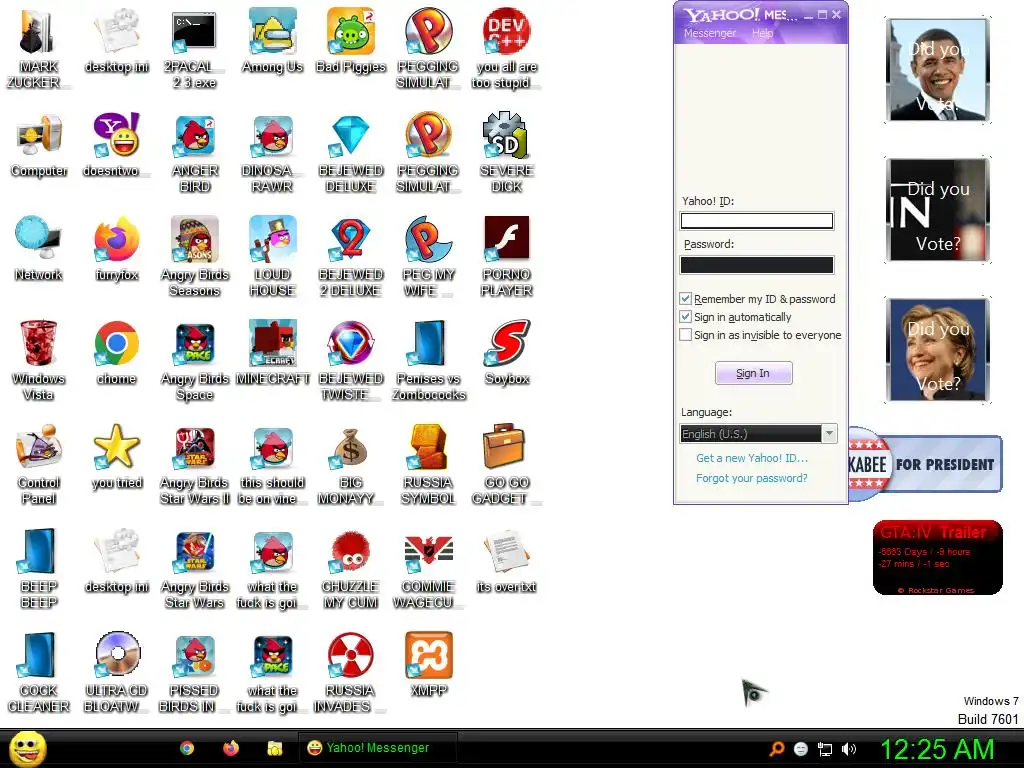Click the Sign In button
This screenshot has width=1024, height=768.
[754, 373]
